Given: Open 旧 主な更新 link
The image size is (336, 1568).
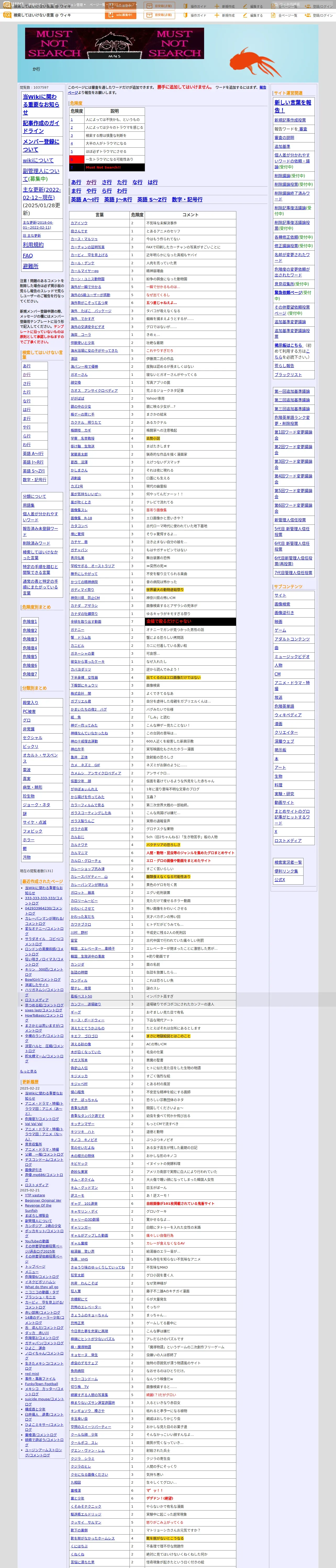Looking at the screenshot, I should tap(32, 235).
